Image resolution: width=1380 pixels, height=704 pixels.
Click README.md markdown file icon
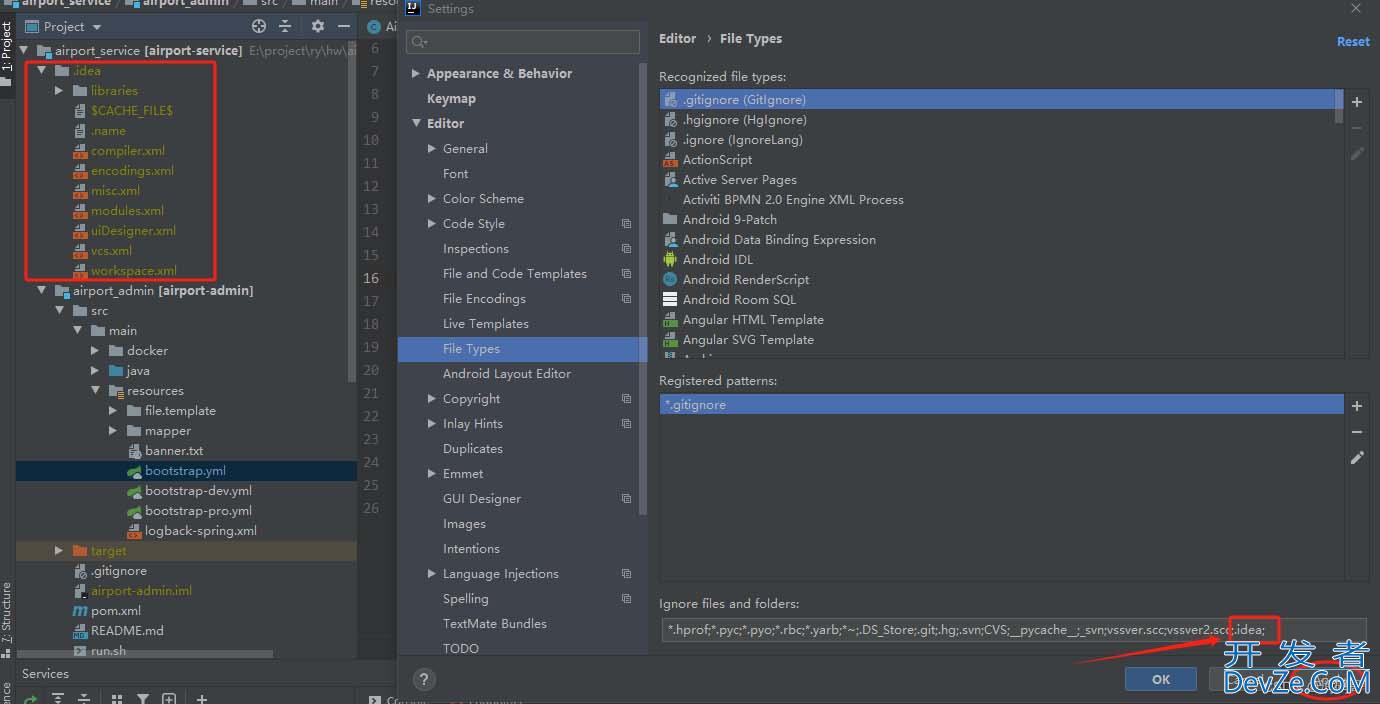click(x=80, y=631)
